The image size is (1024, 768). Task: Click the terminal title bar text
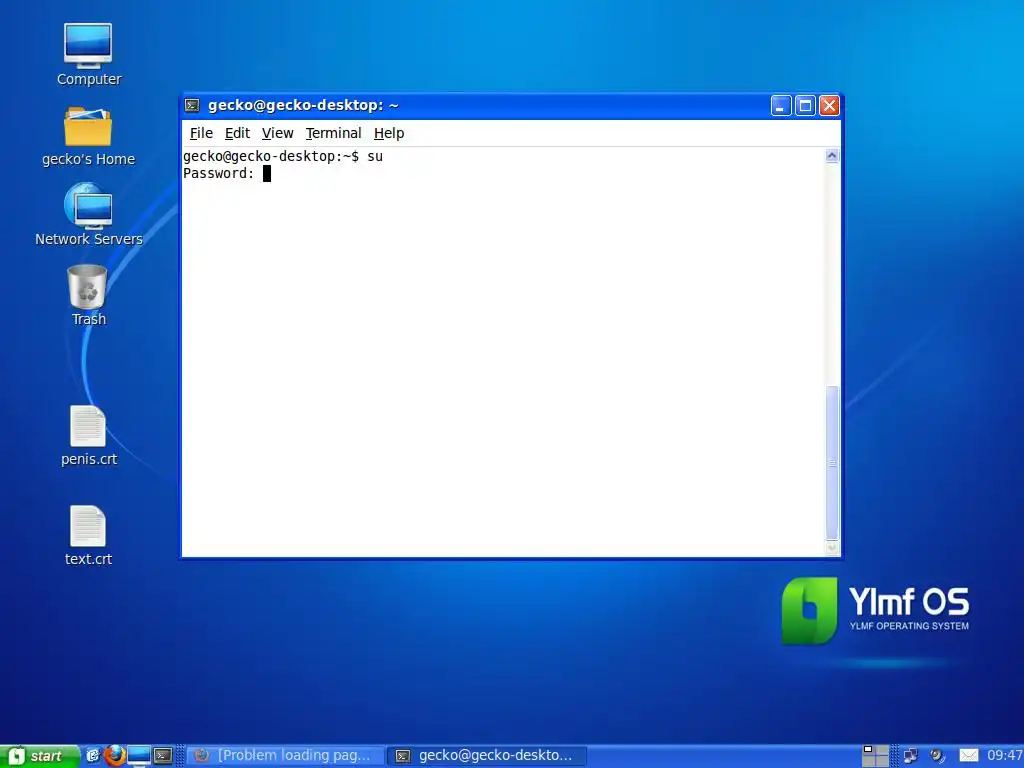point(303,105)
